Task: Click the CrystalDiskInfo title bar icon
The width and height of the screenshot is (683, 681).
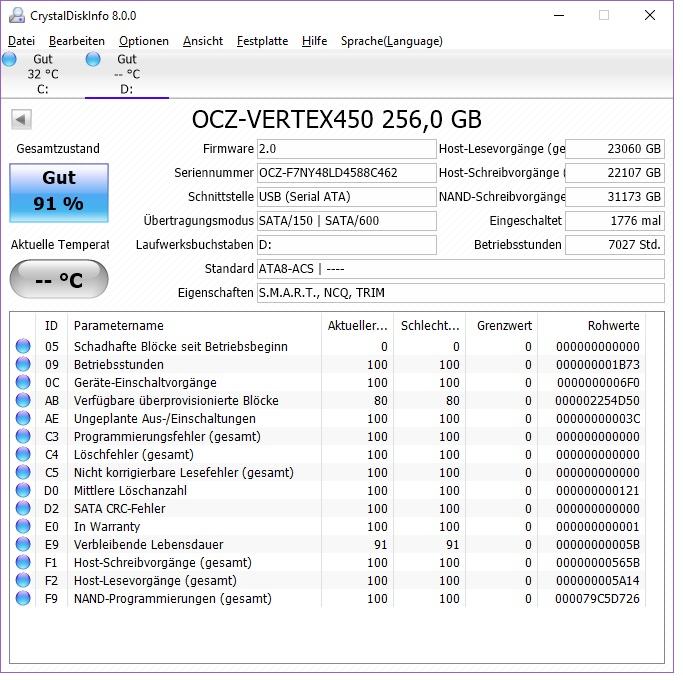Action: tap(17, 15)
